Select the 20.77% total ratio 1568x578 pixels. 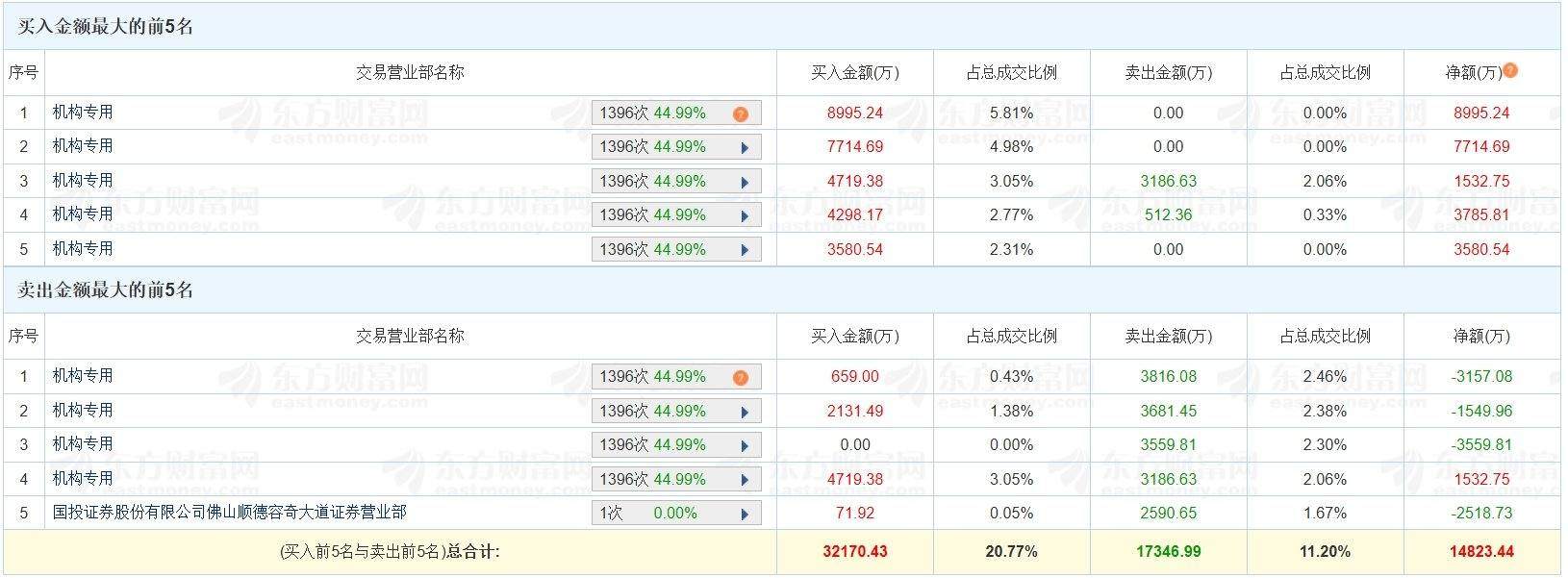coord(1012,552)
